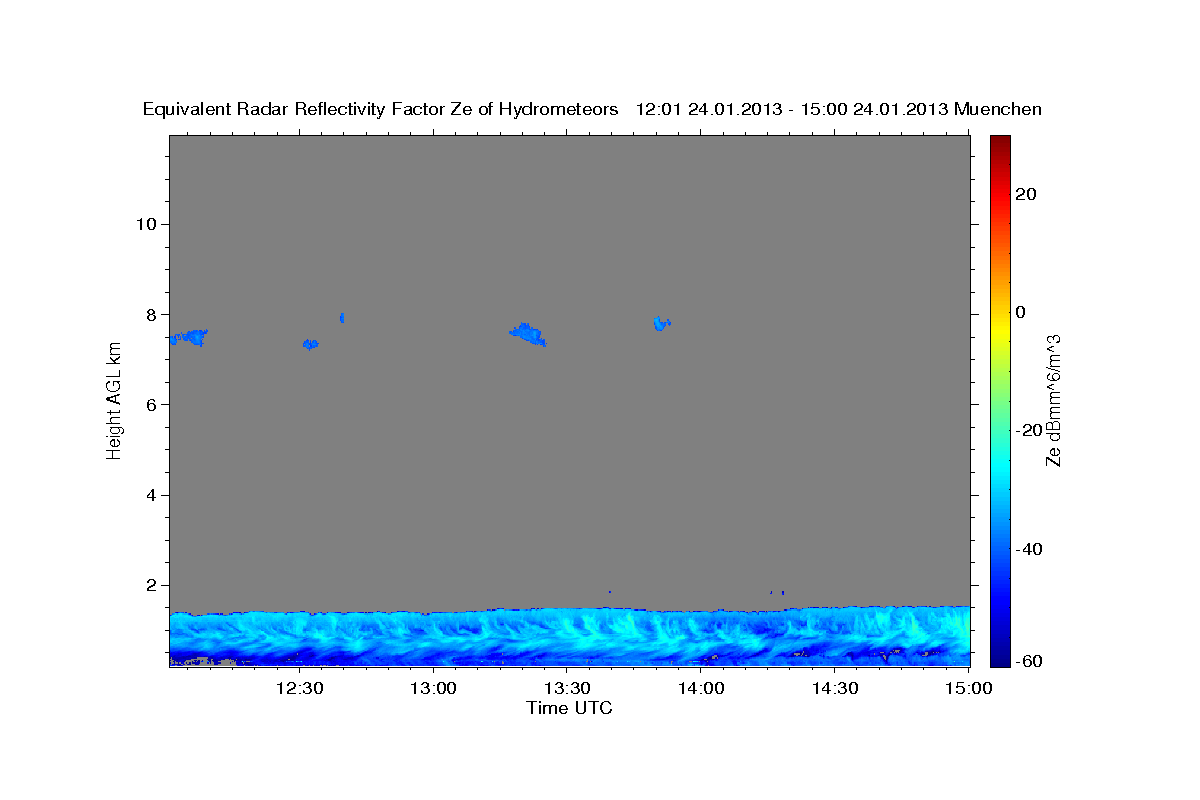Click the 14:00 time tick label
Image resolution: width=1200 pixels, height=800 pixels.
701,688
